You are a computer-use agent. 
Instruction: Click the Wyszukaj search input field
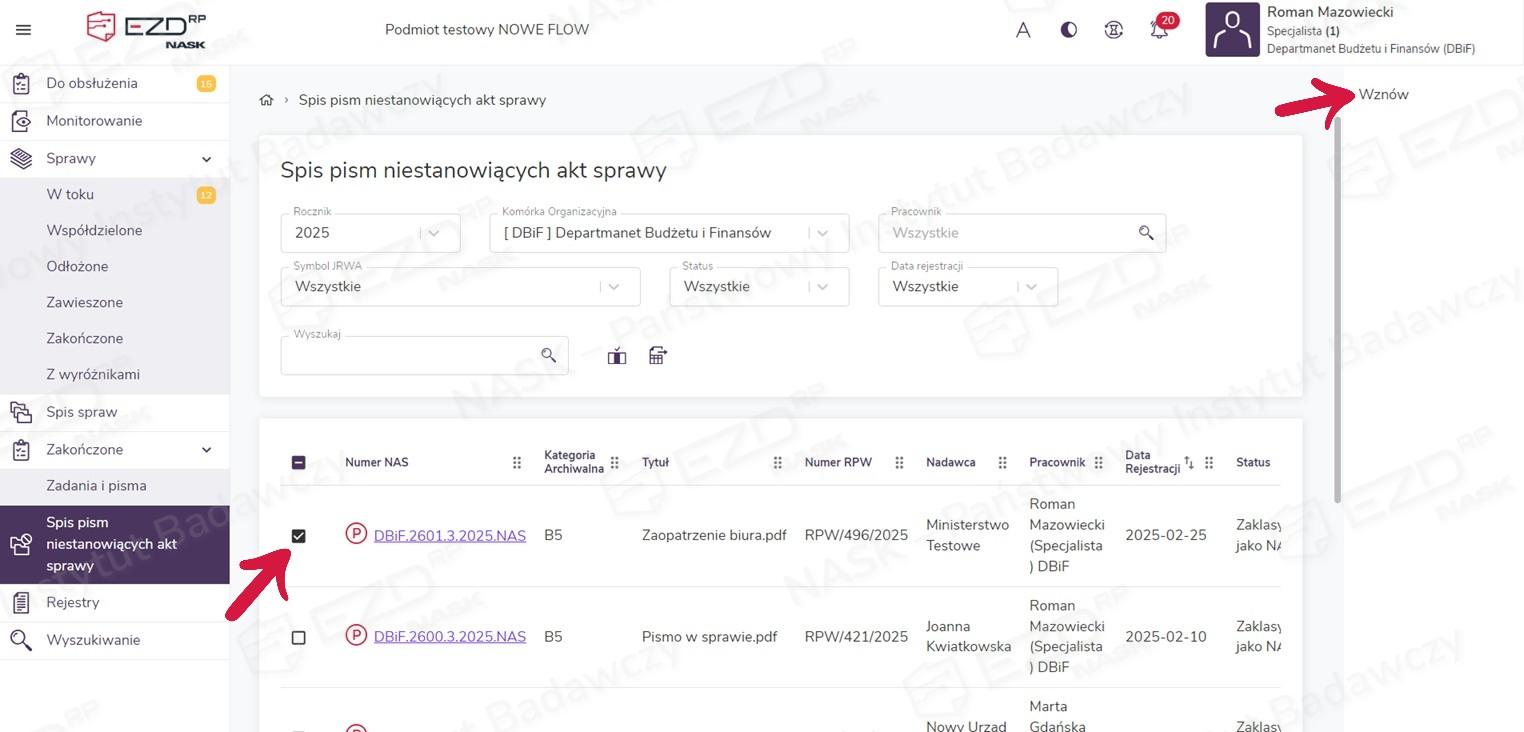tap(410, 356)
